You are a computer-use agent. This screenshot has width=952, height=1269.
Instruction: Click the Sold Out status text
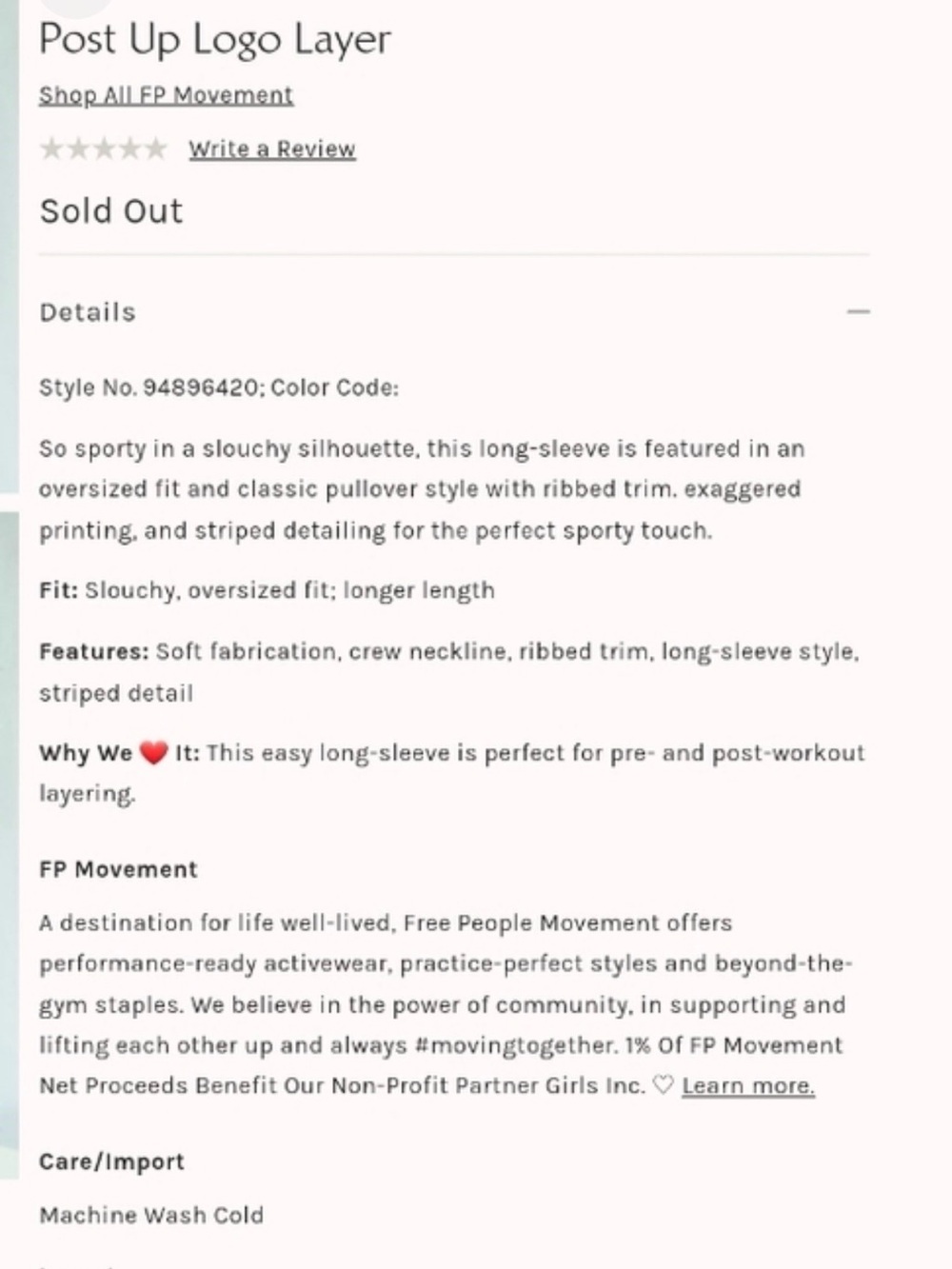(x=111, y=211)
